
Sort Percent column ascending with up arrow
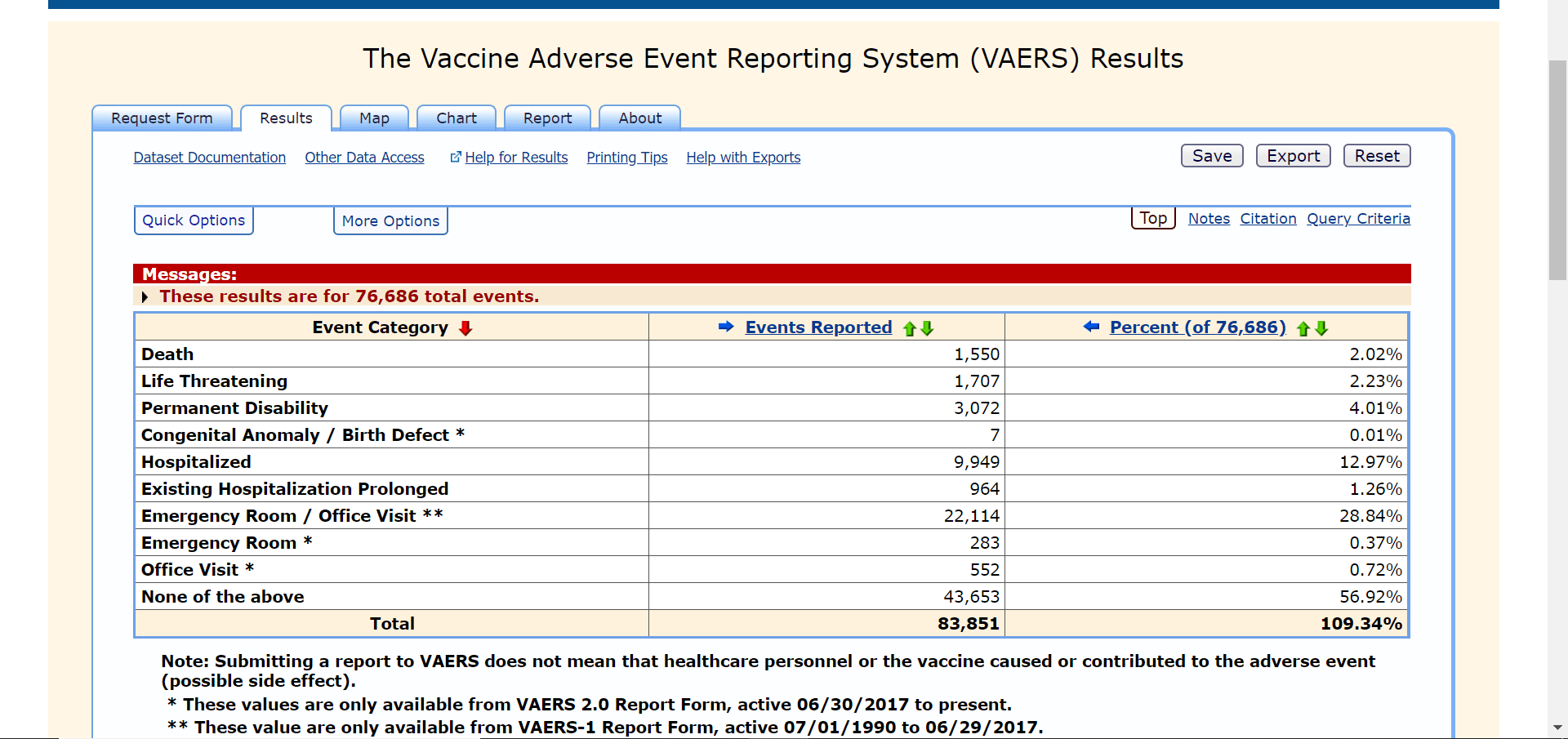click(1303, 328)
